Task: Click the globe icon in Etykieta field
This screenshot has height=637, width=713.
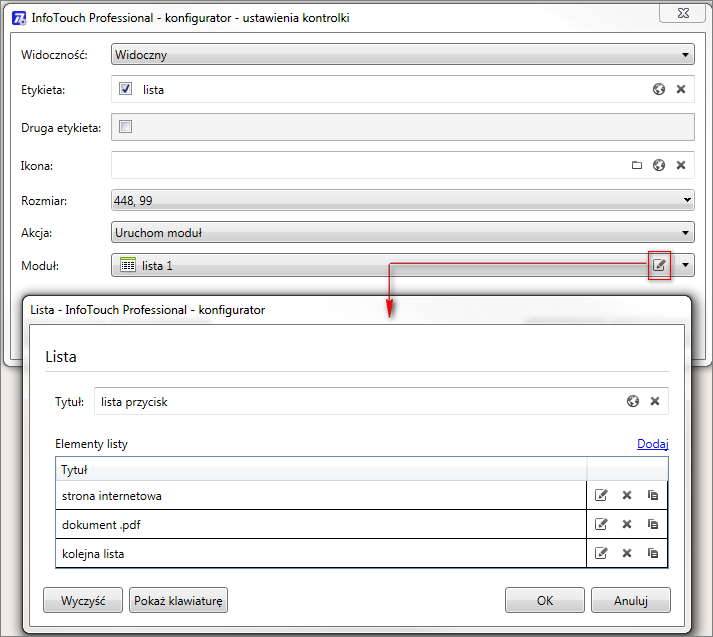Action: click(x=658, y=89)
